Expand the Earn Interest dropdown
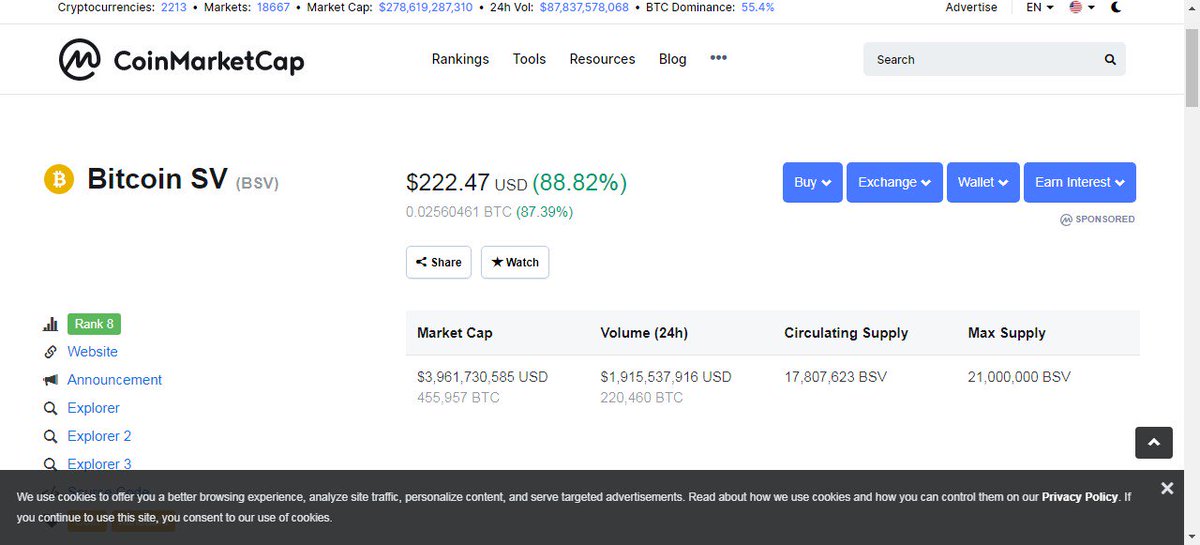Image resolution: width=1200 pixels, height=545 pixels. pyautogui.click(x=1080, y=182)
